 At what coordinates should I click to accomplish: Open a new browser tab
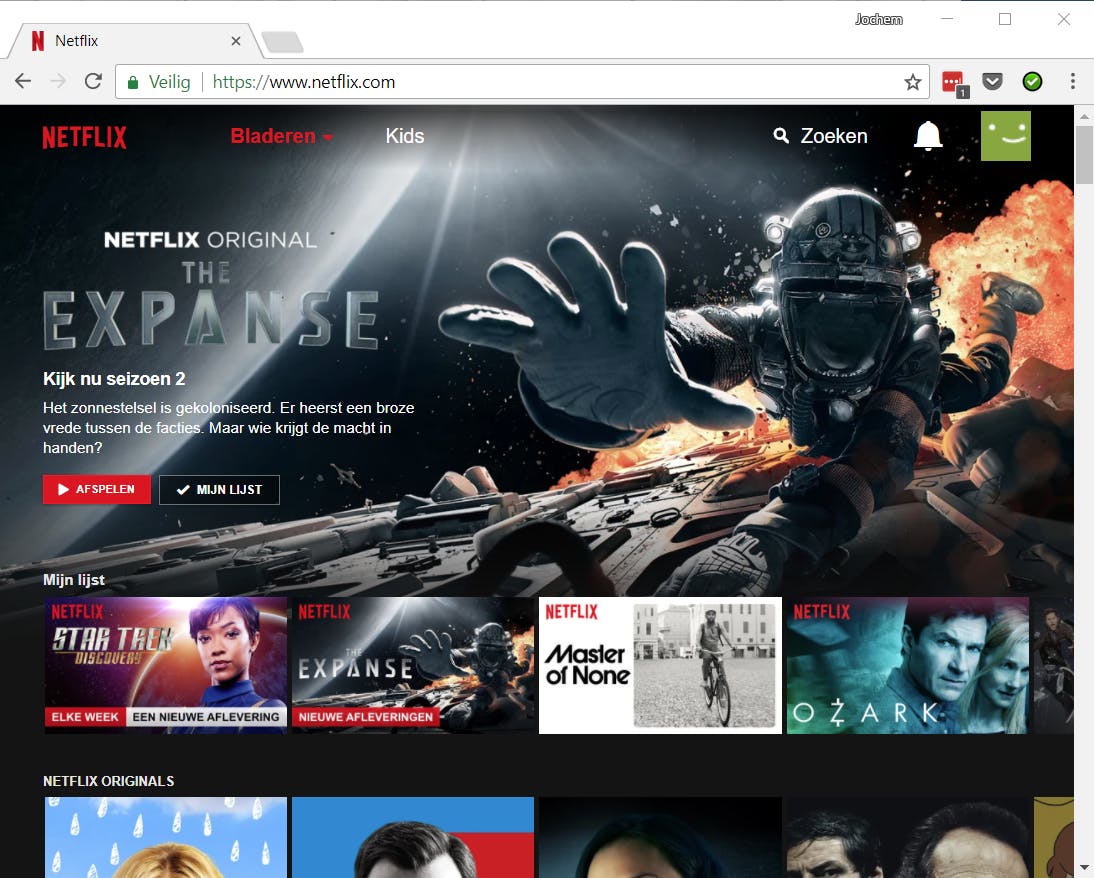point(282,42)
